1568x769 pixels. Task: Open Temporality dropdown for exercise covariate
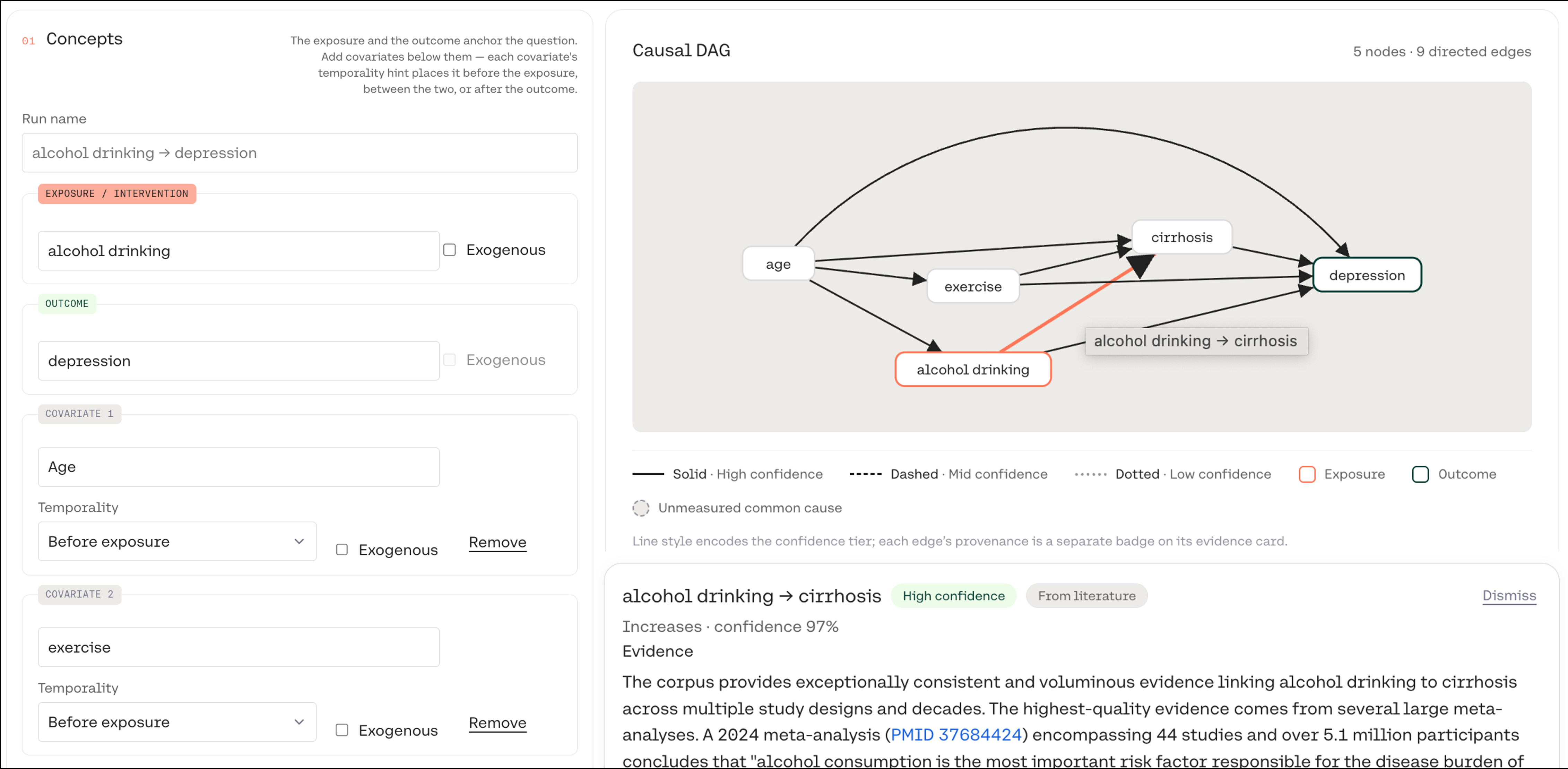[177, 722]
